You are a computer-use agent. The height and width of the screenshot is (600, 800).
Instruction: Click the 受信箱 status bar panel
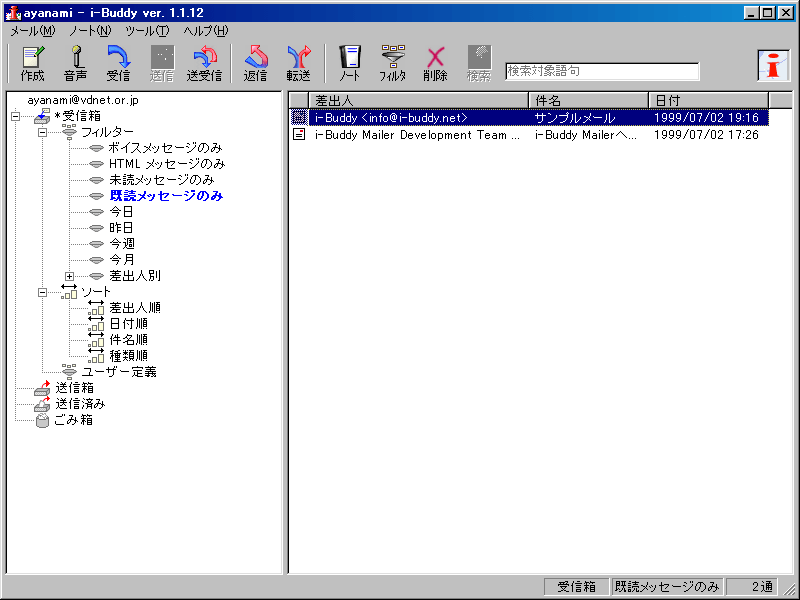click(577, 587)
